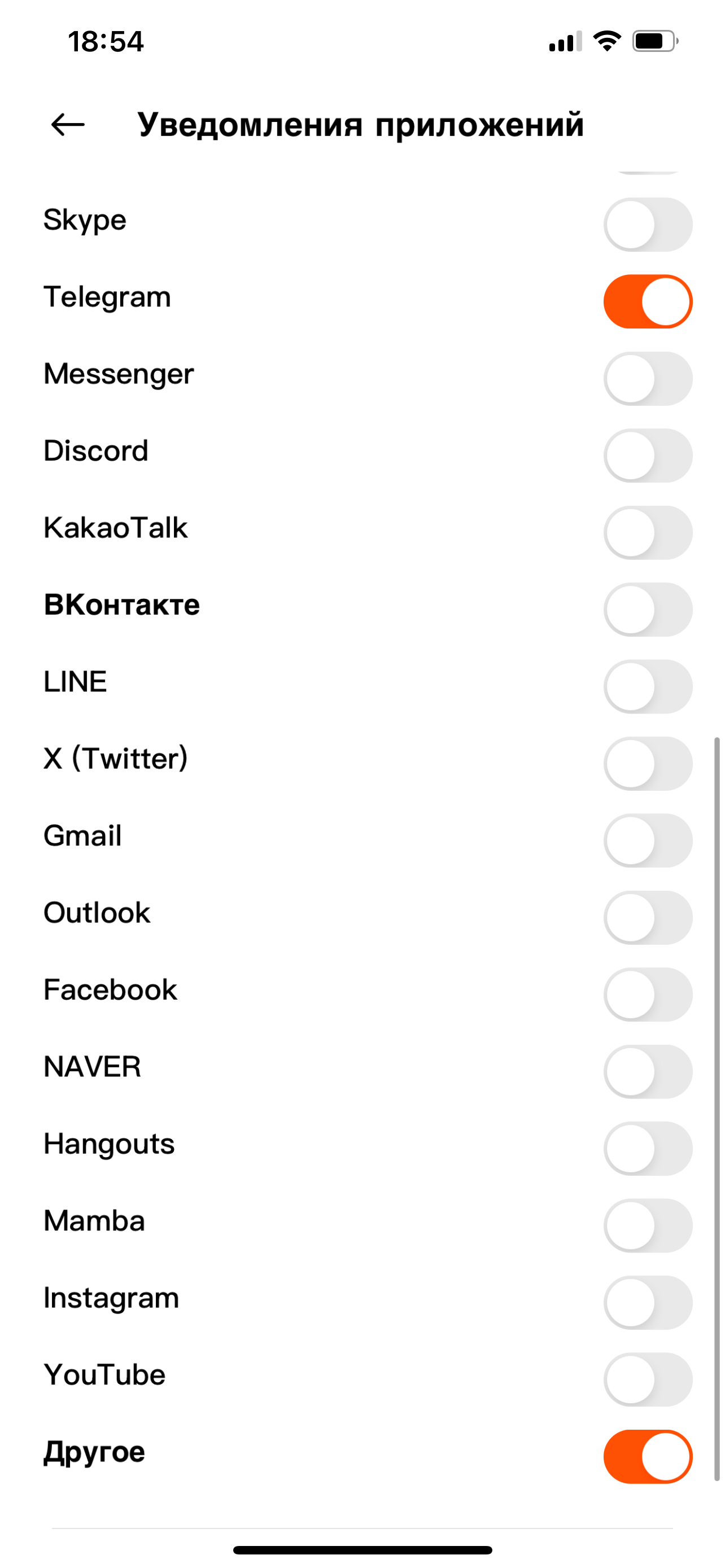Disable the Другое notifications toggle
725x1568 pixels.
[x=648, y=1457]
